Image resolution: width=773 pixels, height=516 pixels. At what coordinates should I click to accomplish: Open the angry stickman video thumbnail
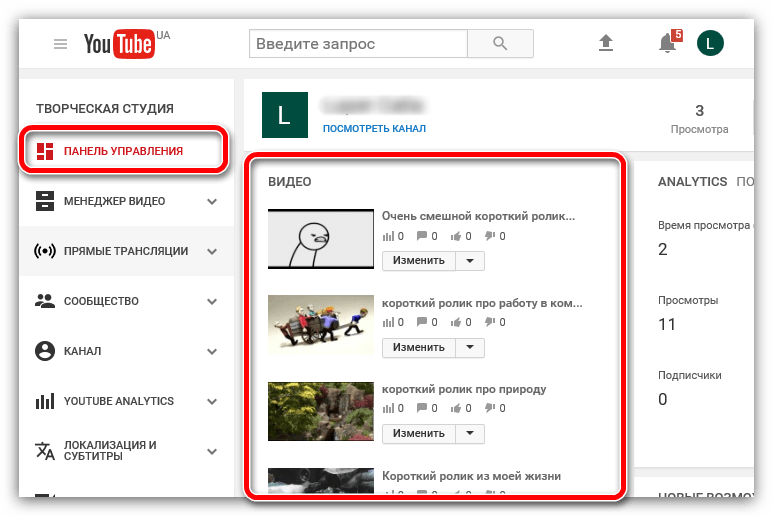[321, 239]
